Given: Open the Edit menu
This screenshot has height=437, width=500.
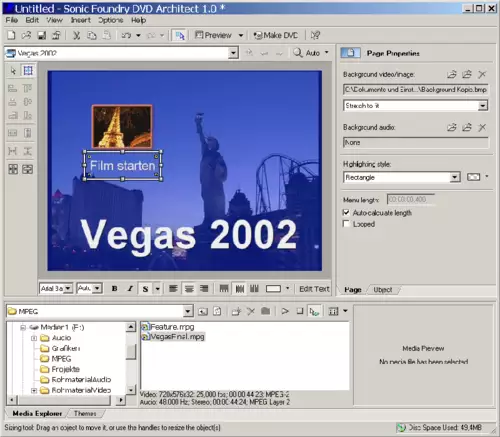Looking at the screenshot, I should pyautogui.click(x=32, y=20).
